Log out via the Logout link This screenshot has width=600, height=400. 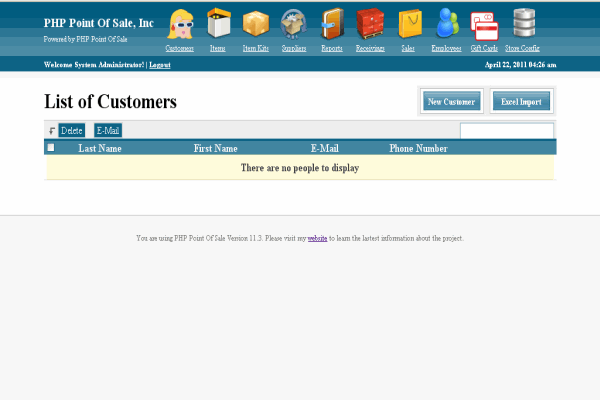click(160, 65)
